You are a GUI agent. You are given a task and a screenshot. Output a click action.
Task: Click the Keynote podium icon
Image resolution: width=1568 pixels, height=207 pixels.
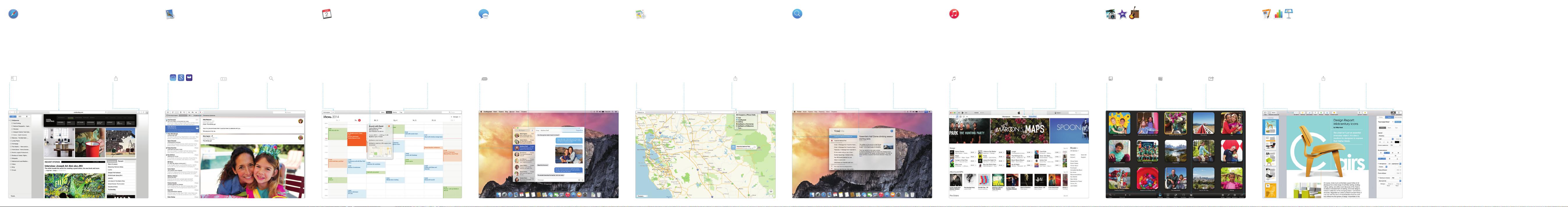[1289, 13]
